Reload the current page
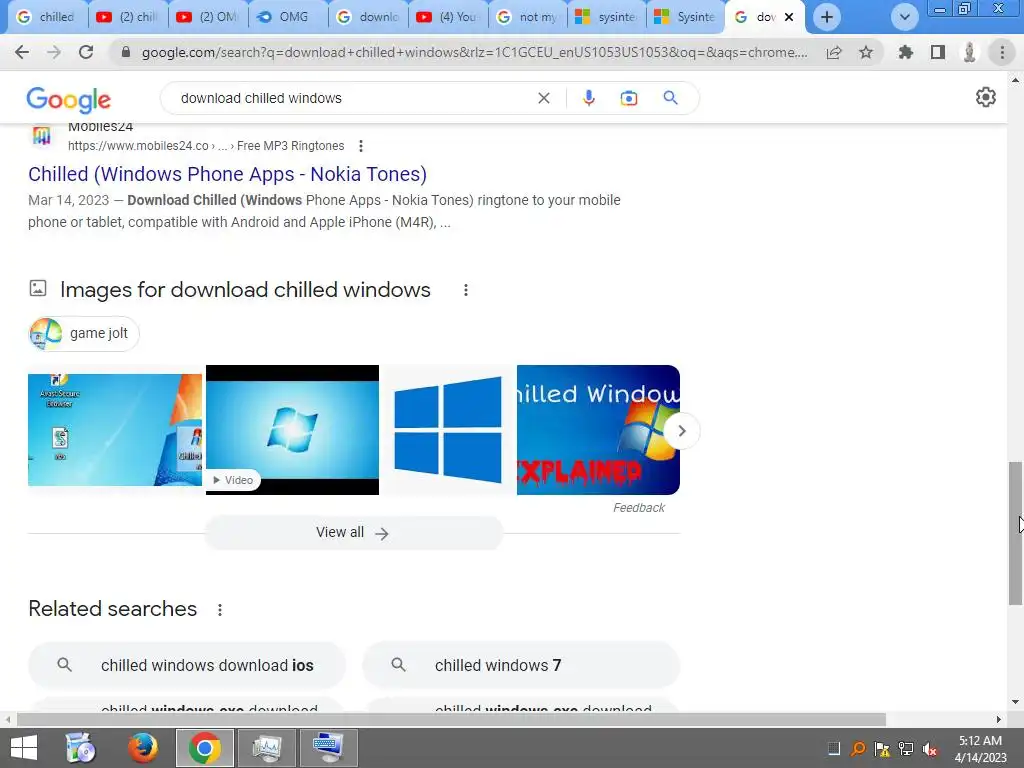Viewport: 1024px width, 768px height. click(x=86, y=52)
